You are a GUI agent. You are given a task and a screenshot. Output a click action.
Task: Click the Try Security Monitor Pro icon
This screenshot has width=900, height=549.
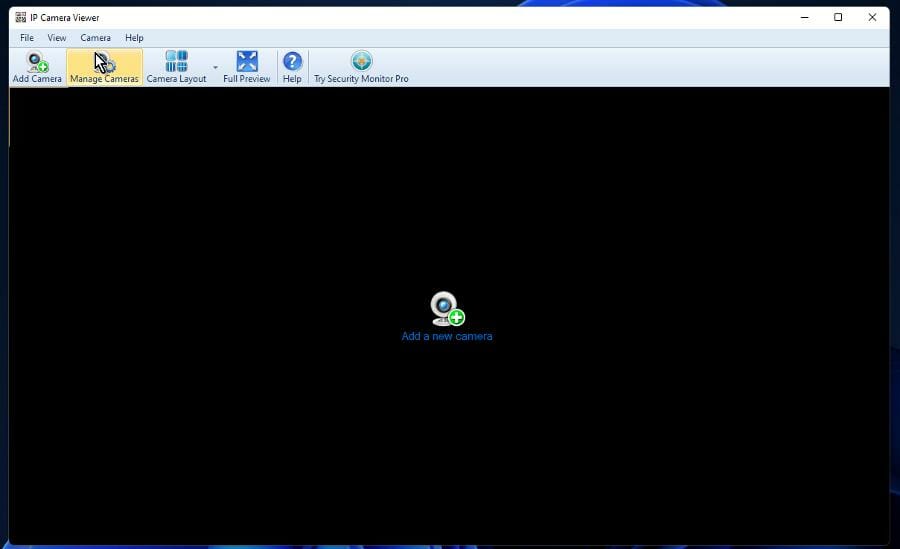click(361, 62)
